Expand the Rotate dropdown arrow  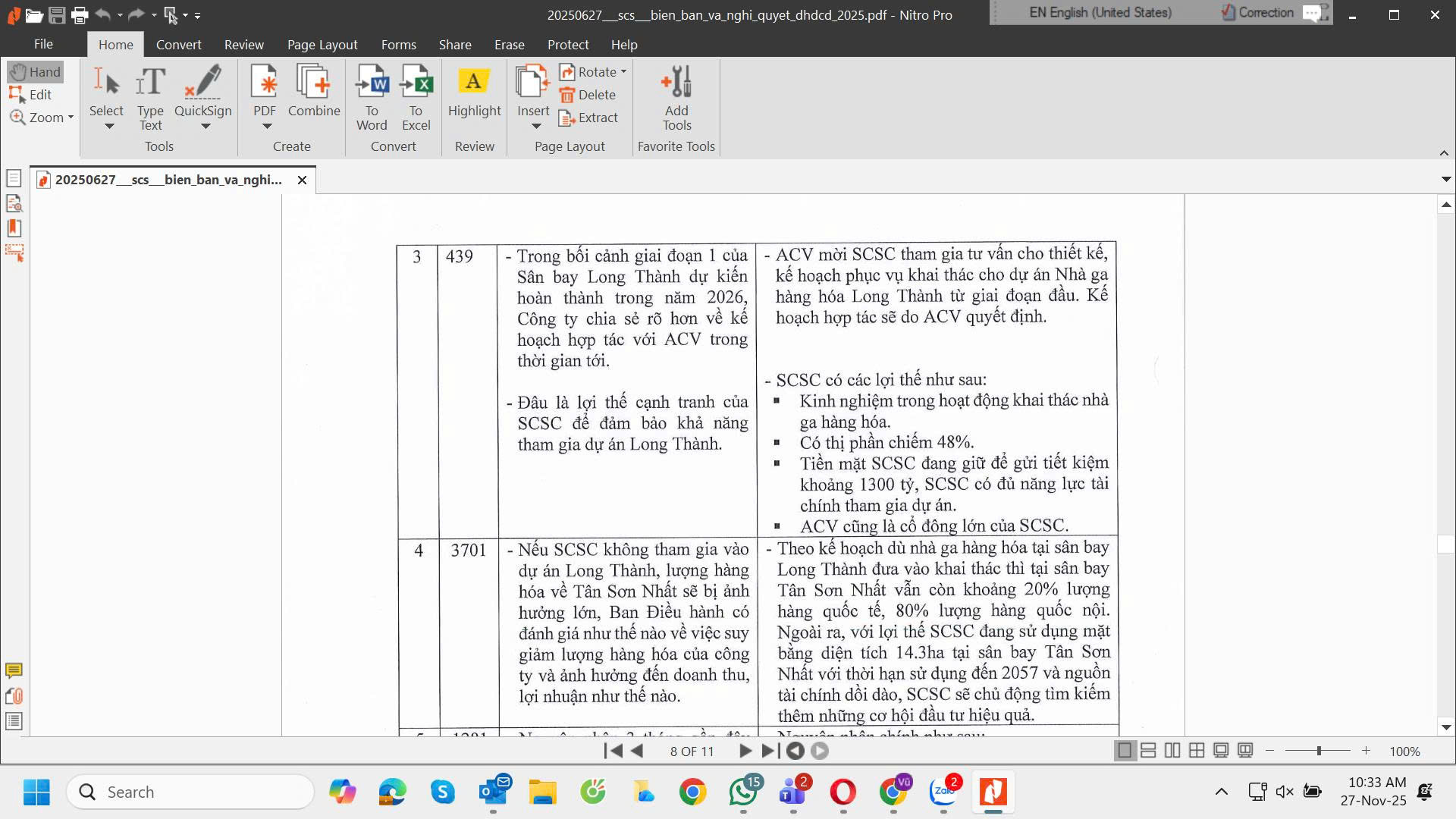tap(623, 72)
